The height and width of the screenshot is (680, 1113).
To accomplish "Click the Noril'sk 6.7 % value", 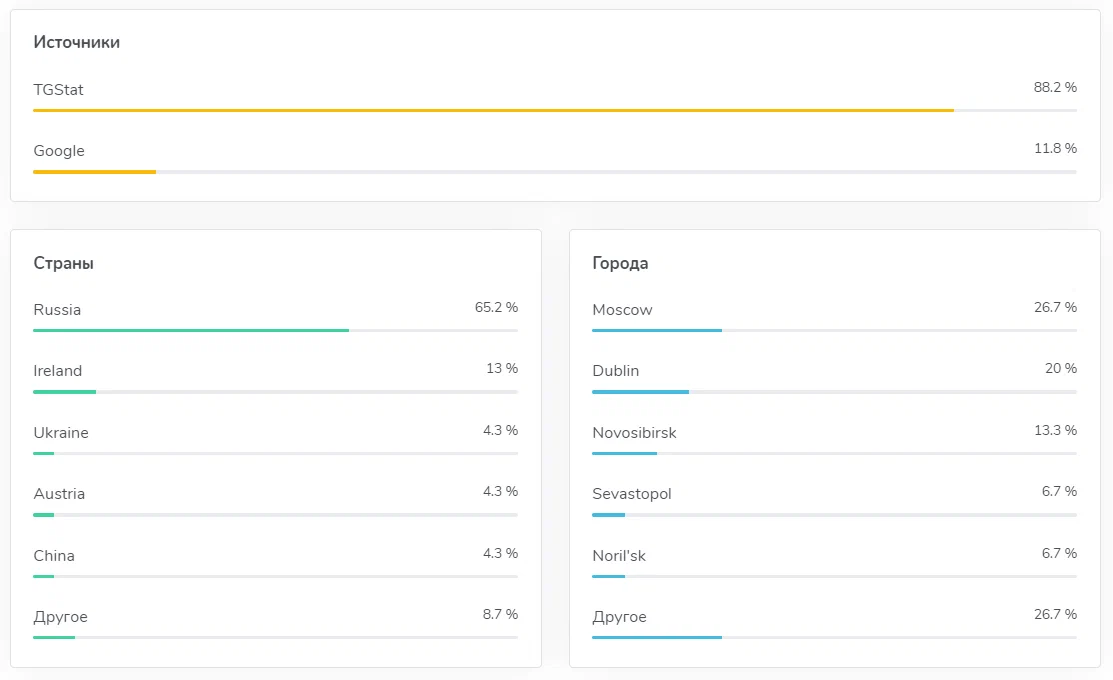I will tap(1059, 553).
